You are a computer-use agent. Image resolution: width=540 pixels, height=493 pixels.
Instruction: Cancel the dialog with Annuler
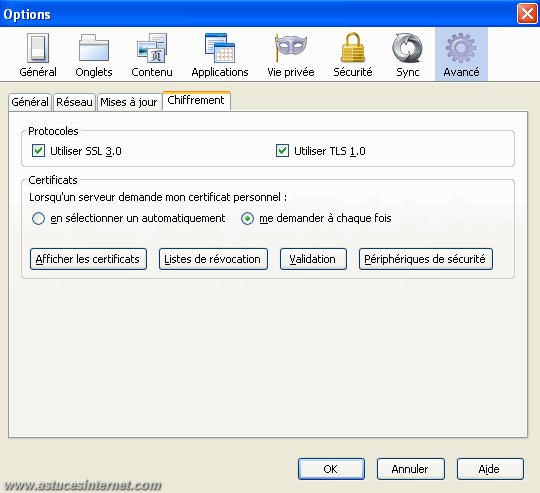click(x=411, y=469)
